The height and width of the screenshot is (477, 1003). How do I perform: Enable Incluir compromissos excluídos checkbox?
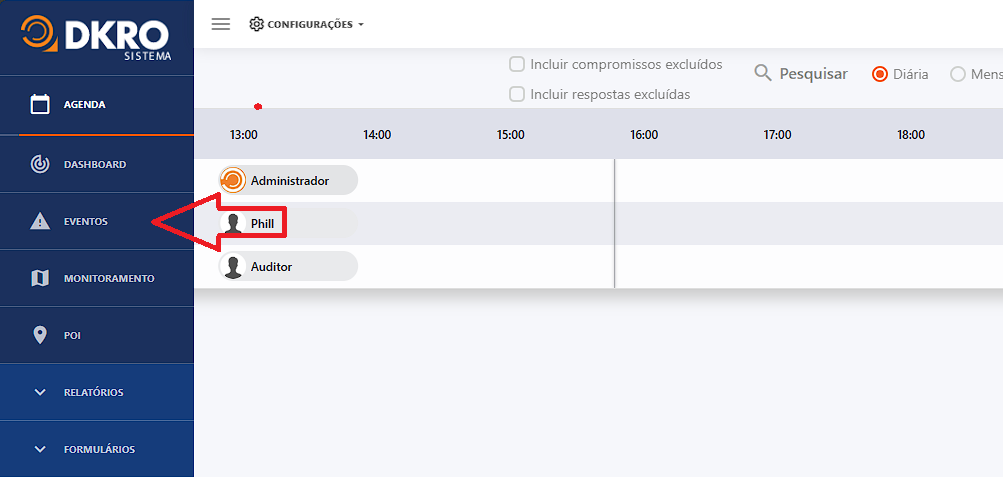pos(517,64)
